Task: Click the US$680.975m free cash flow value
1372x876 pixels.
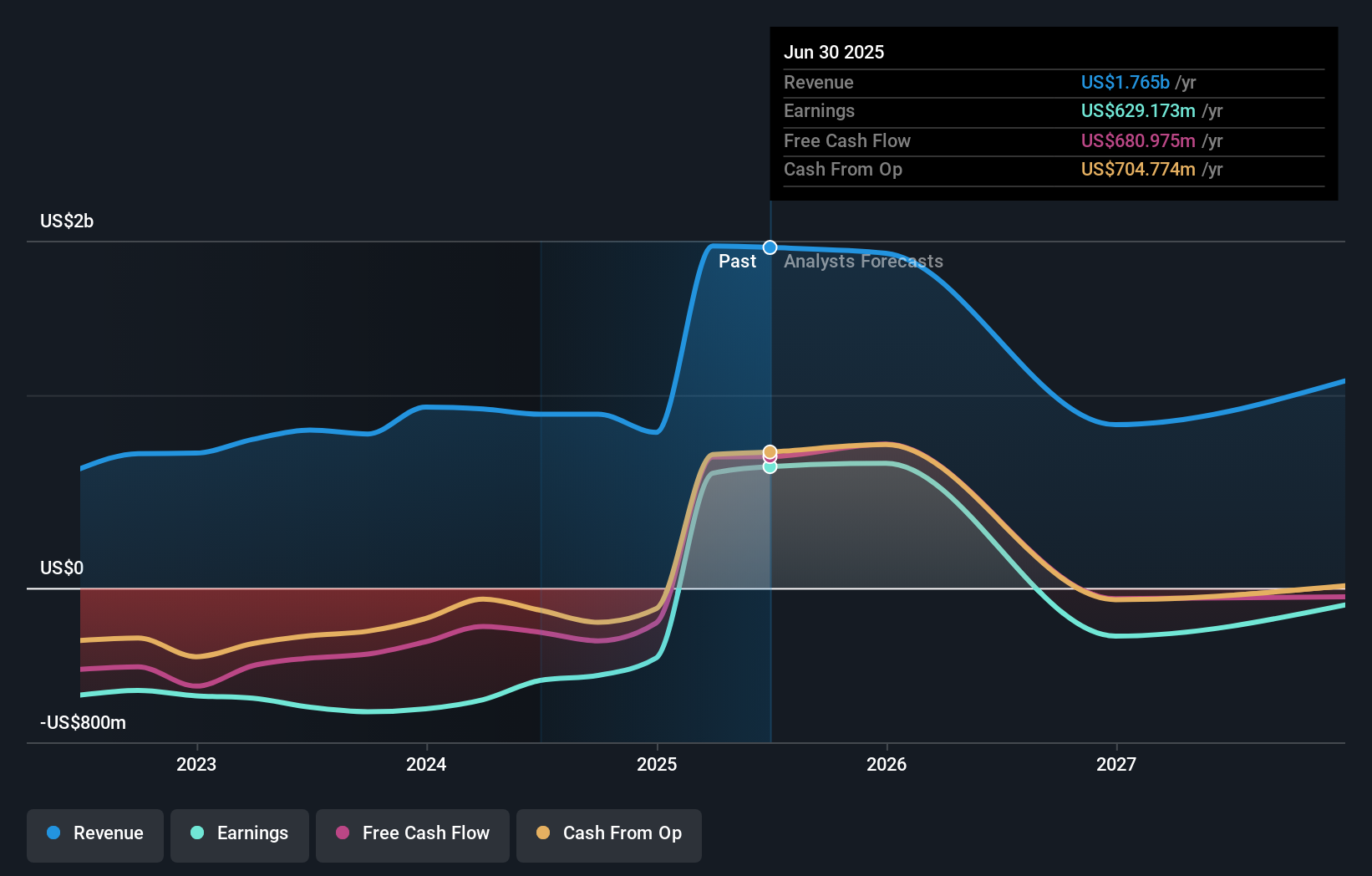Action: (1138, 140)
